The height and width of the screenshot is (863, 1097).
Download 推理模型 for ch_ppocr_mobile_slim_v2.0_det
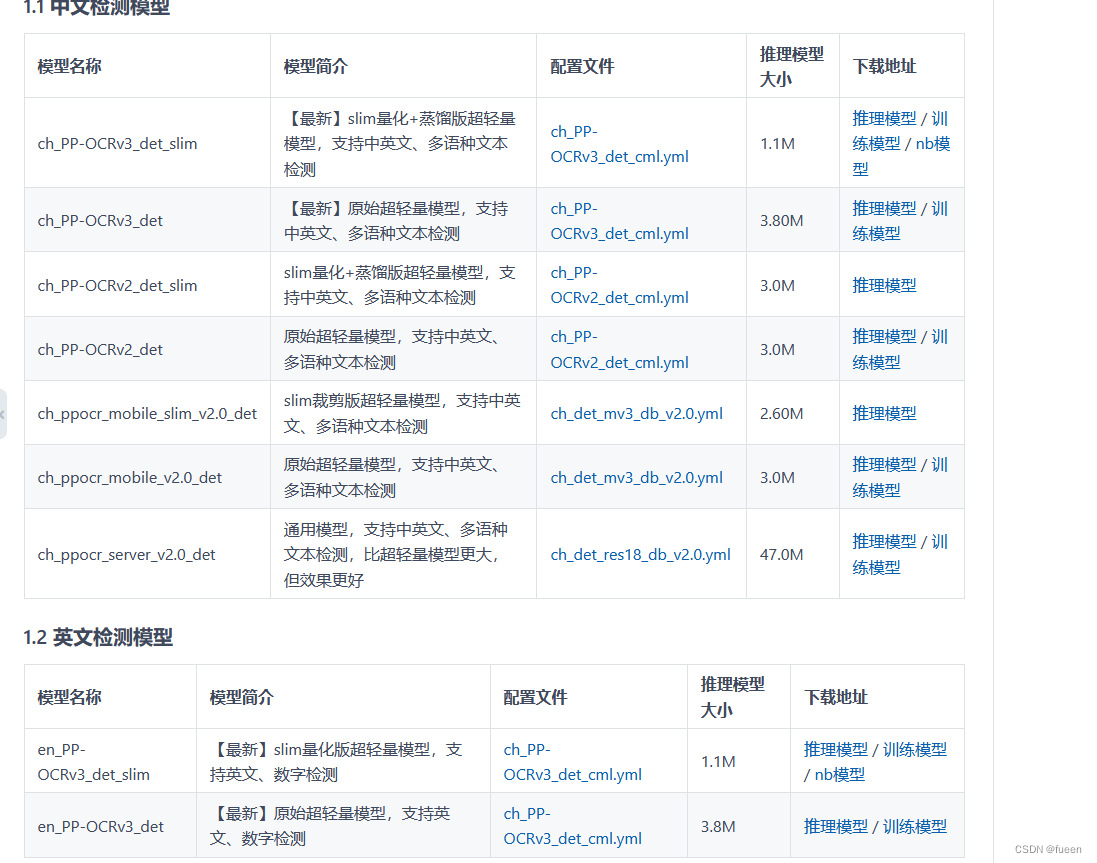884,412
